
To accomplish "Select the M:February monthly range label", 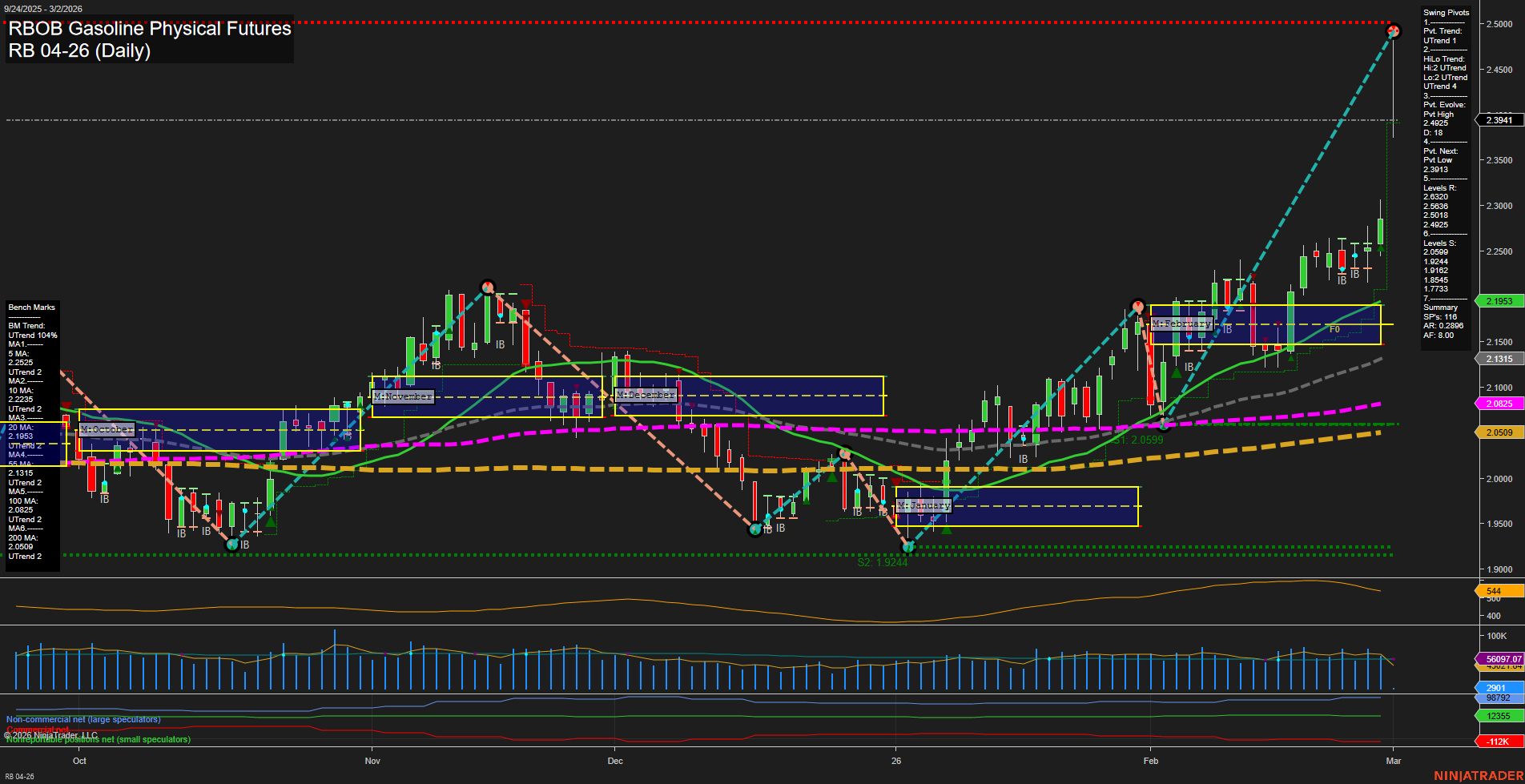I will (1182, 324).
